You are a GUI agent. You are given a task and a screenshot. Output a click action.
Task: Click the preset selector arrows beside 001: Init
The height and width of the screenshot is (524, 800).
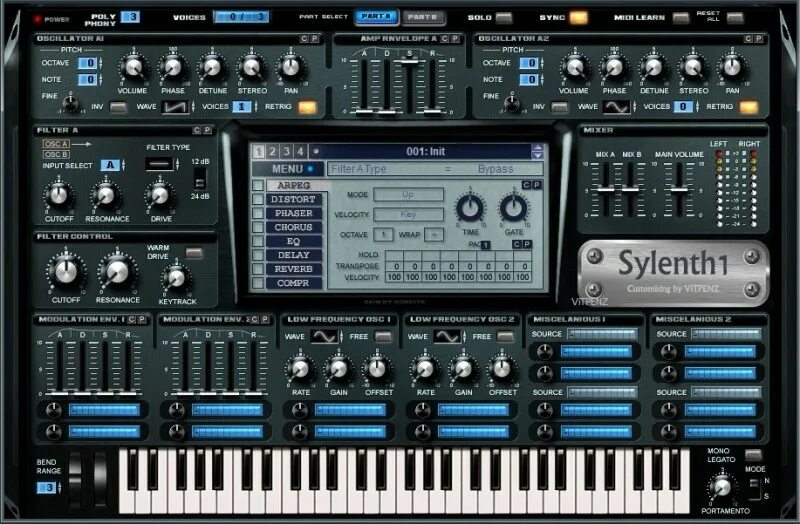(537, 152)
